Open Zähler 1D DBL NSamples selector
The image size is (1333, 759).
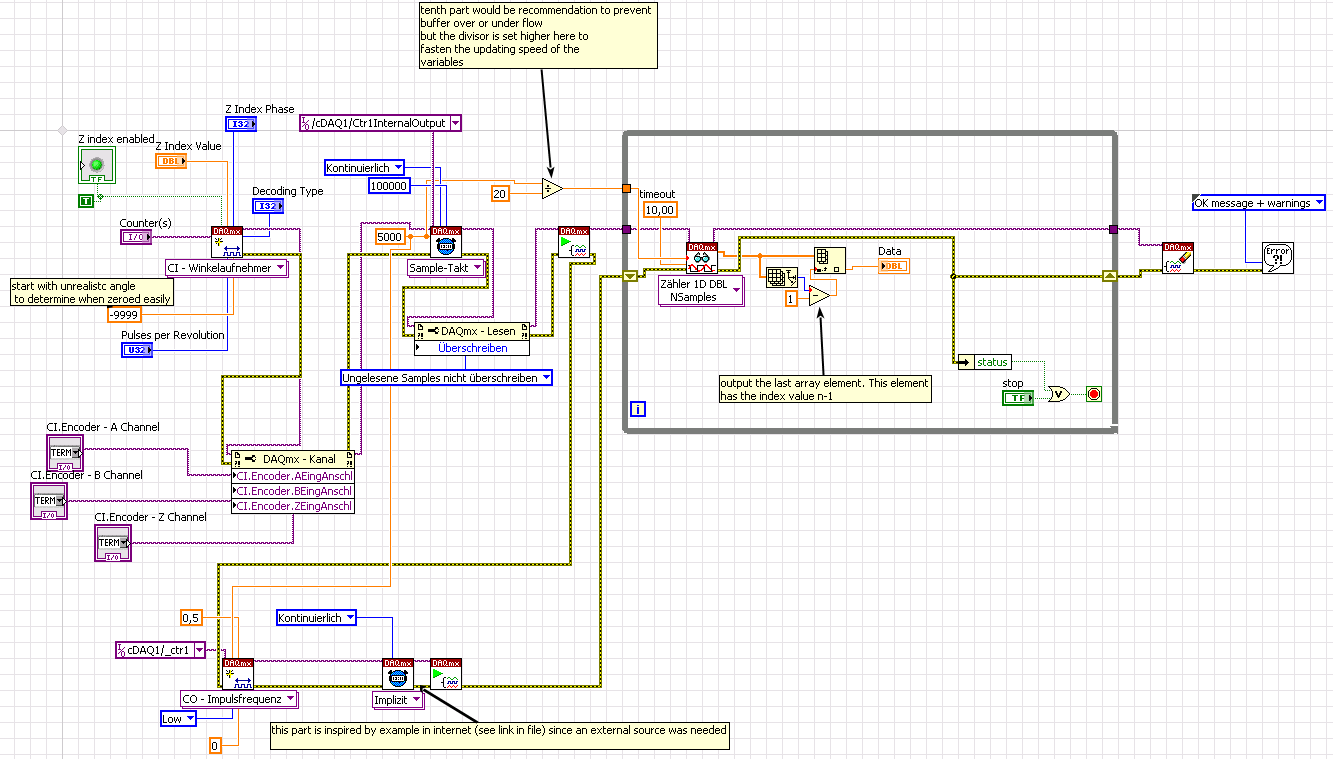(701, 291)
